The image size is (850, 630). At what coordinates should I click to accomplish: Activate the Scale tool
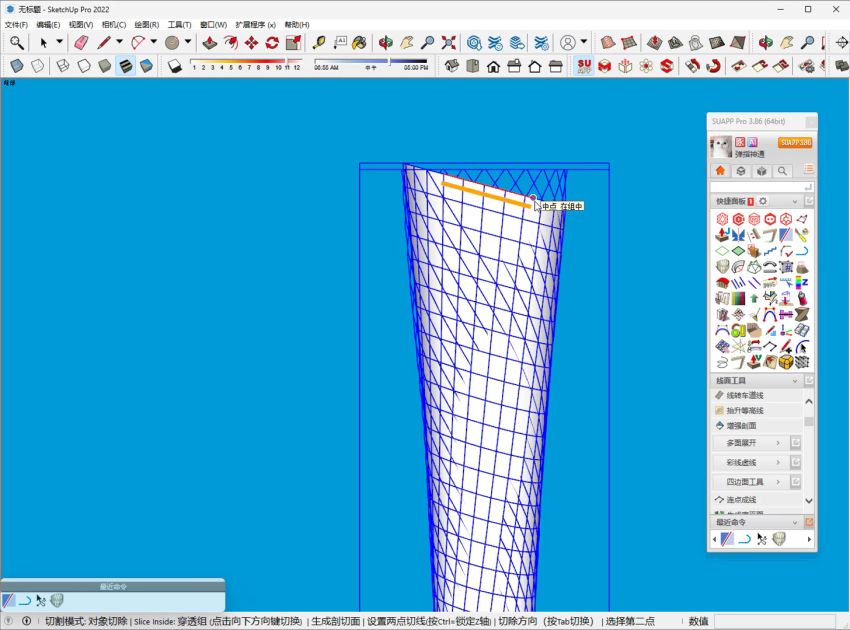tap(293, 42)
